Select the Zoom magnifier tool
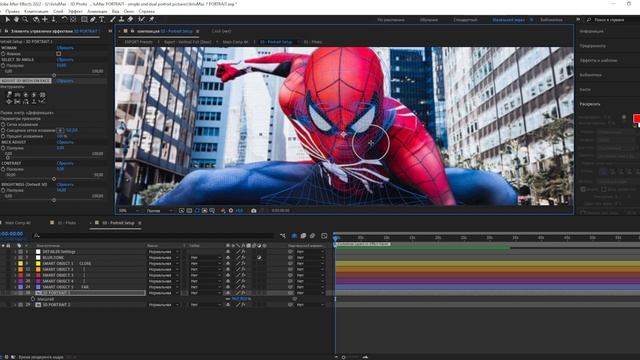The image size is (640, 360). [x=25, y=19]
